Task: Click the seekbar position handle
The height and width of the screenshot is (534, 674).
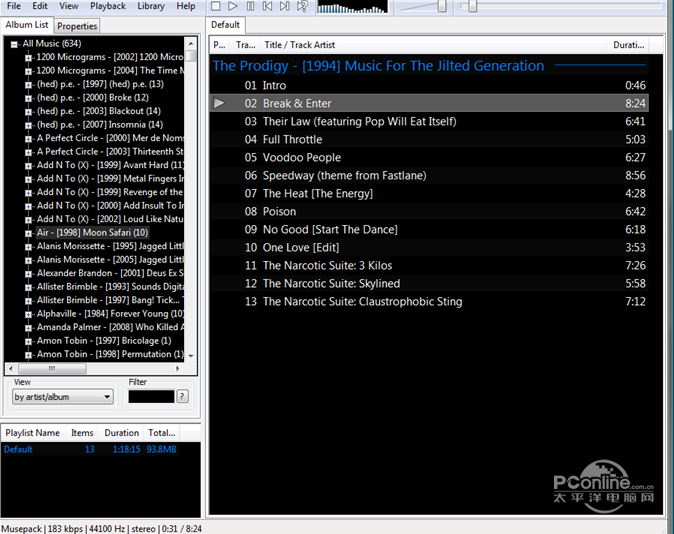Action: (x=472, y=6)
